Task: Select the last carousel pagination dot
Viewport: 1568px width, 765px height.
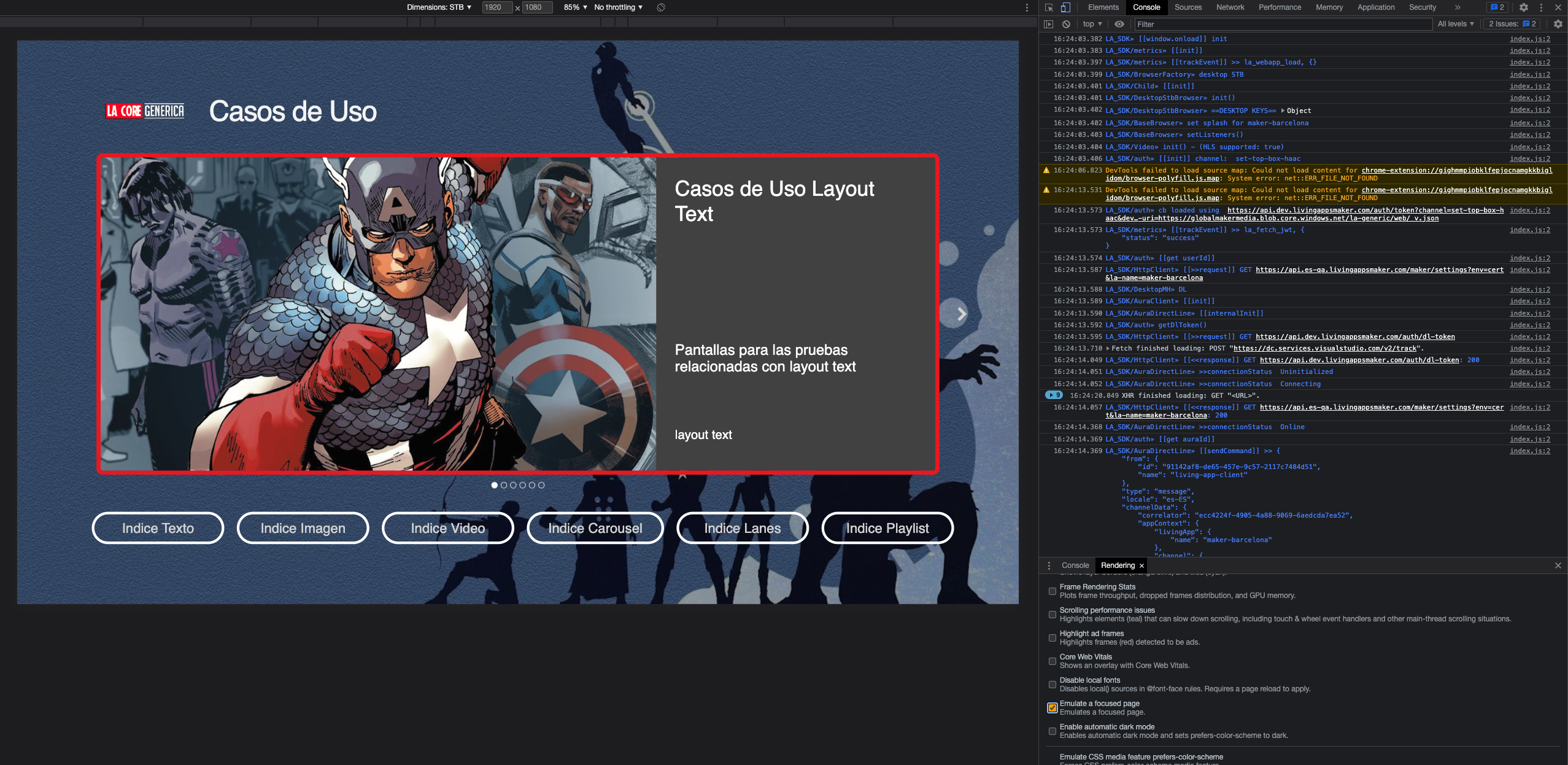Action: pos(541,485)
